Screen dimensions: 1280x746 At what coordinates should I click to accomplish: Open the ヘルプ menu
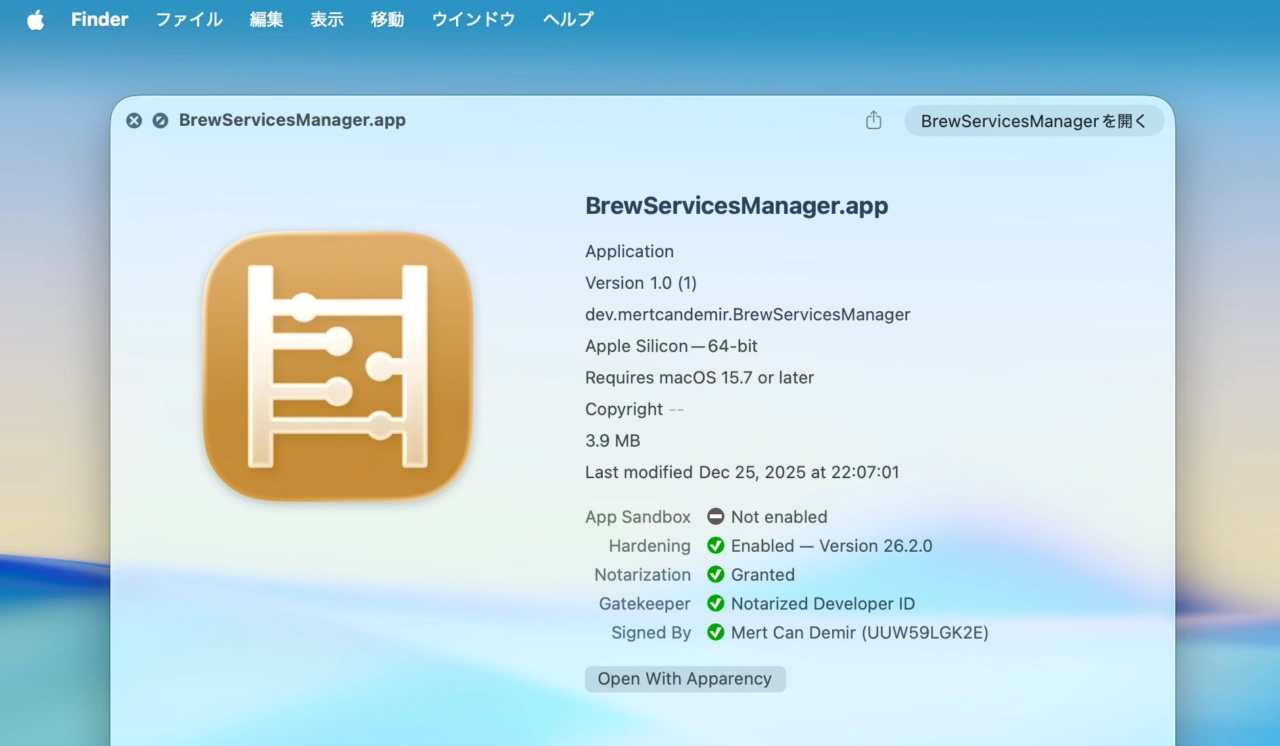coord(566,19)
